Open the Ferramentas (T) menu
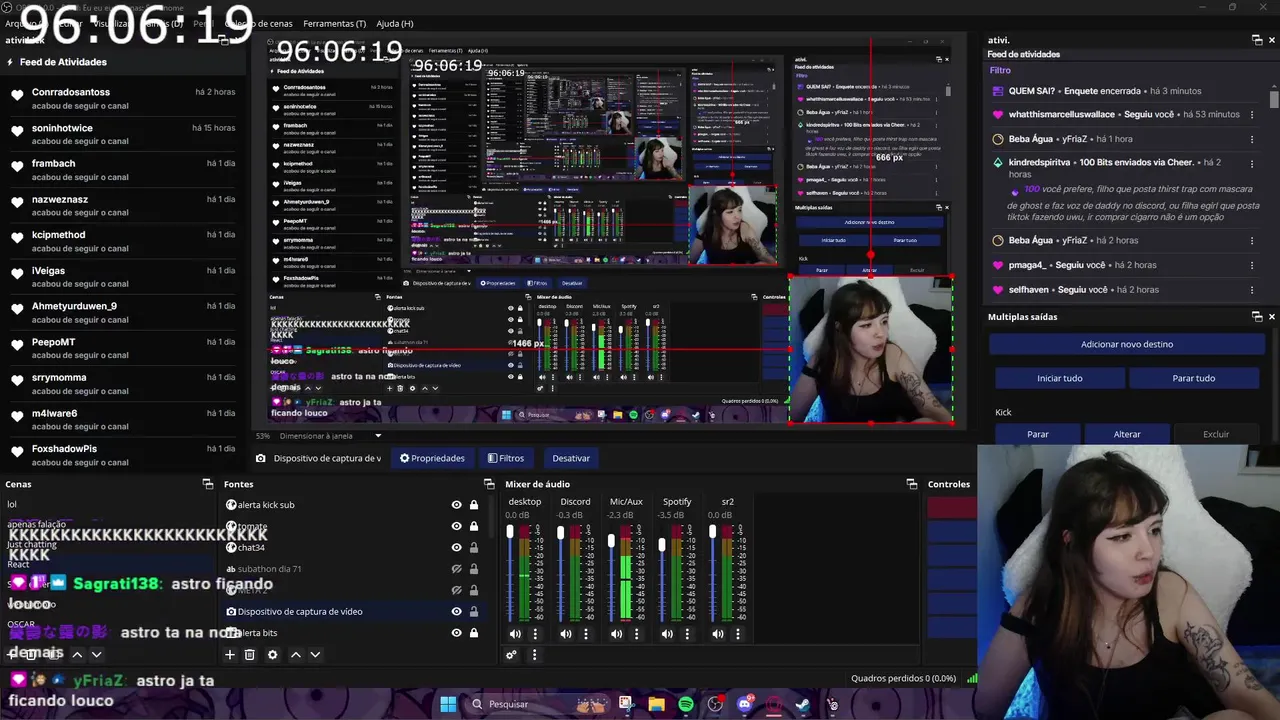This screenshot has height=720, width=1280. point(334,23)
